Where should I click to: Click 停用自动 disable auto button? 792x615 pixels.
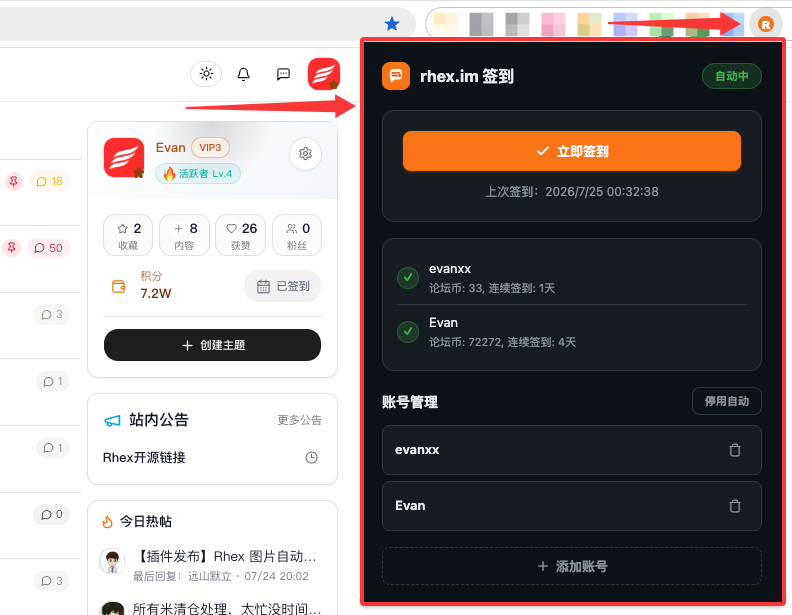click(727, 401)
